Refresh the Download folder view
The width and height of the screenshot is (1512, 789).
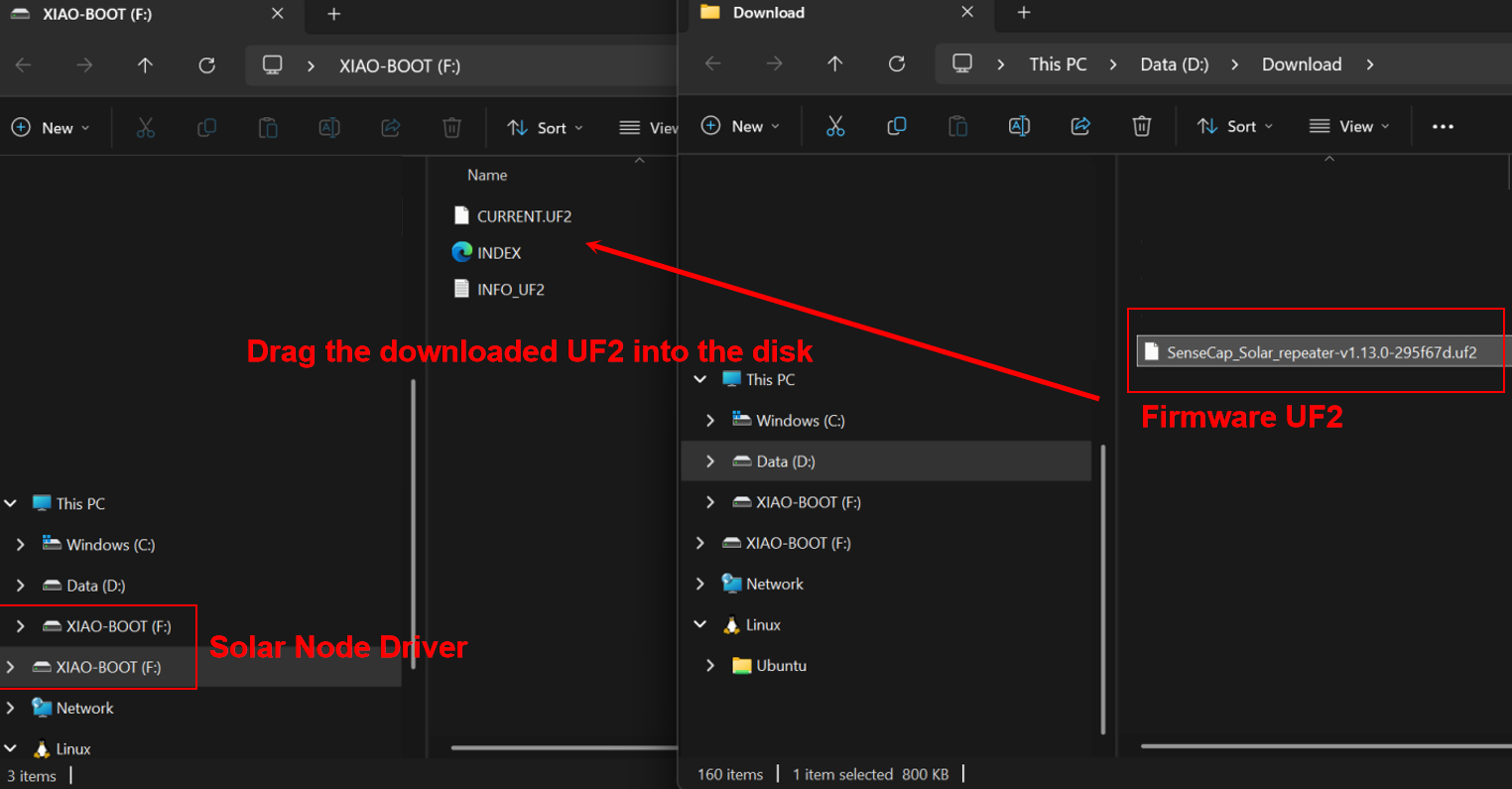(x=897, y=65)
